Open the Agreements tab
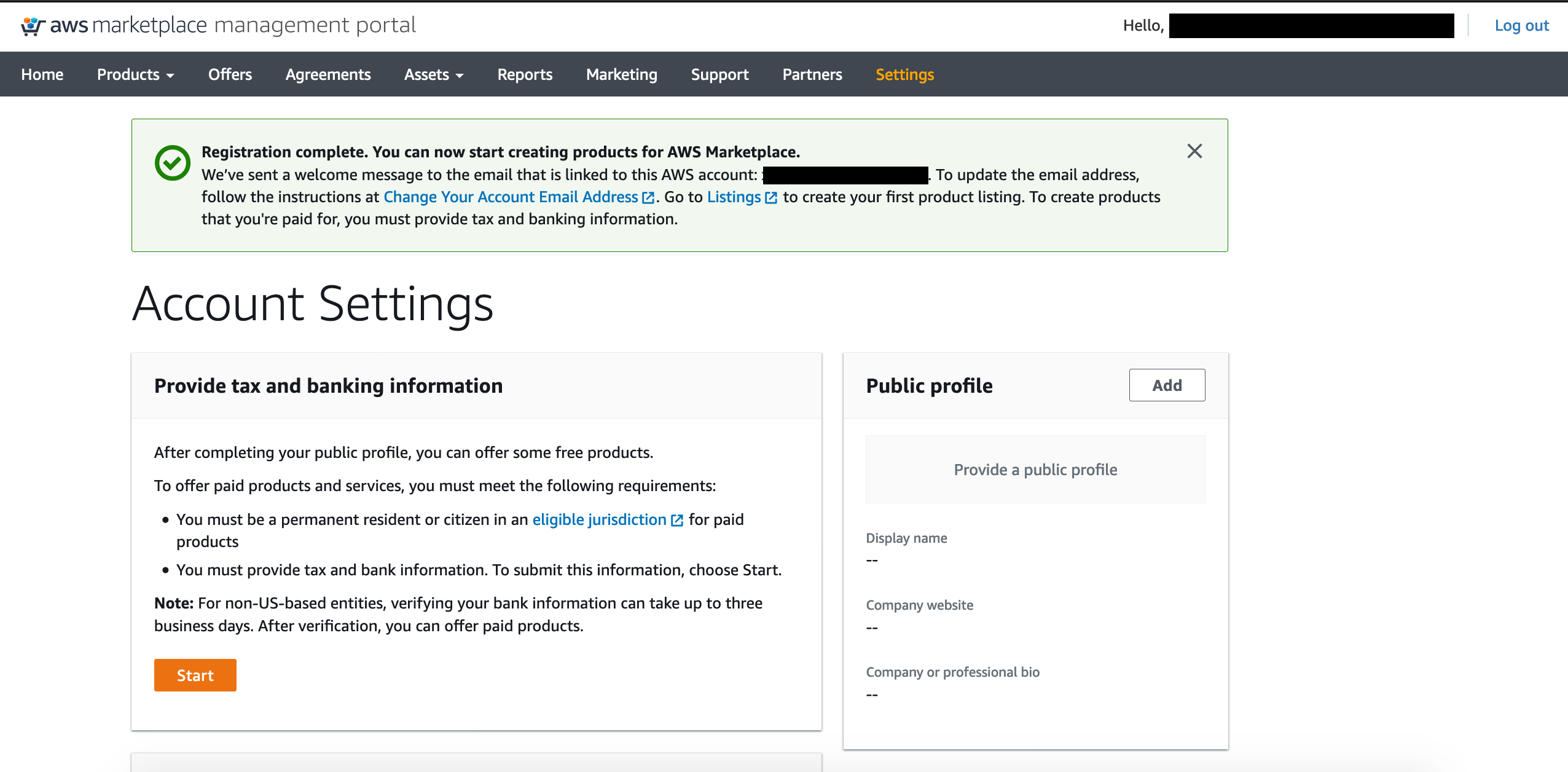1568x772 pixels. pos(327,74)
